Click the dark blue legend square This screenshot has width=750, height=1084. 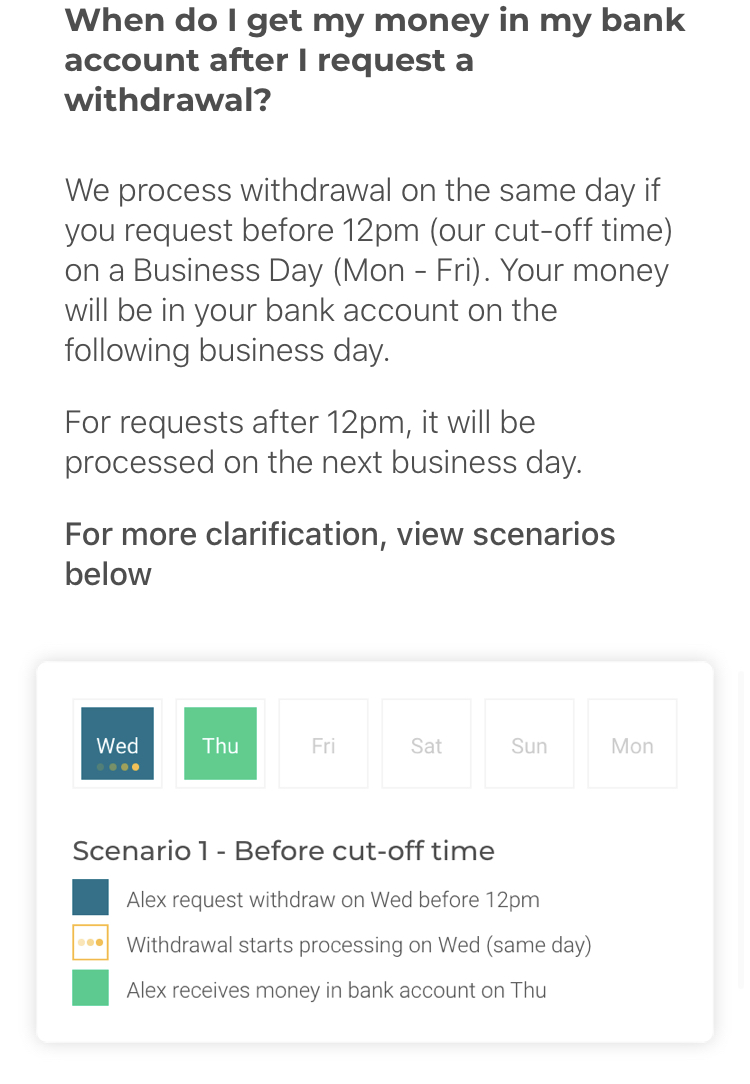coord(91,897)
